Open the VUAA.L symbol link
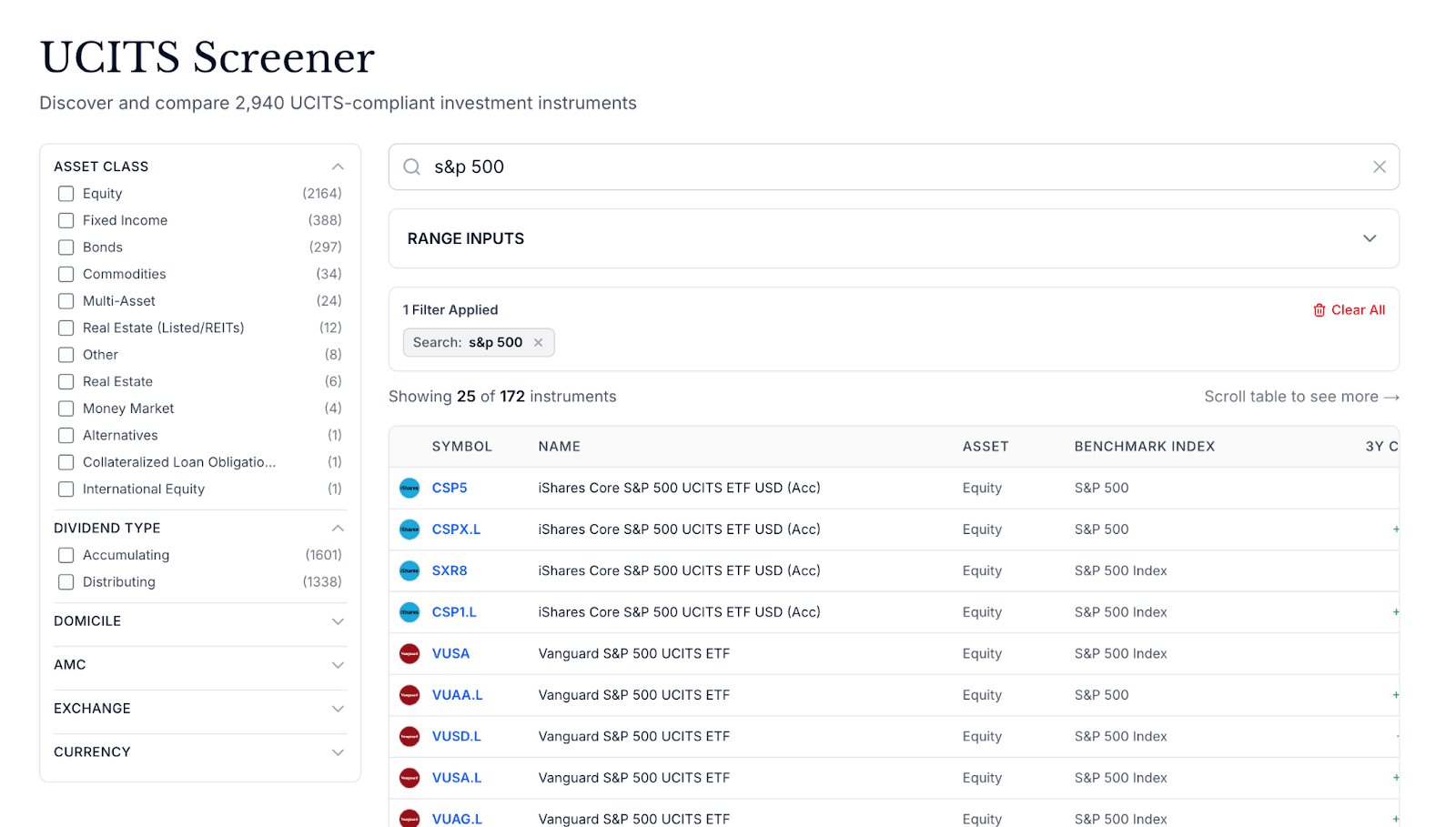Viewport: 1456px width, 827px height. [x=457, y=695]
